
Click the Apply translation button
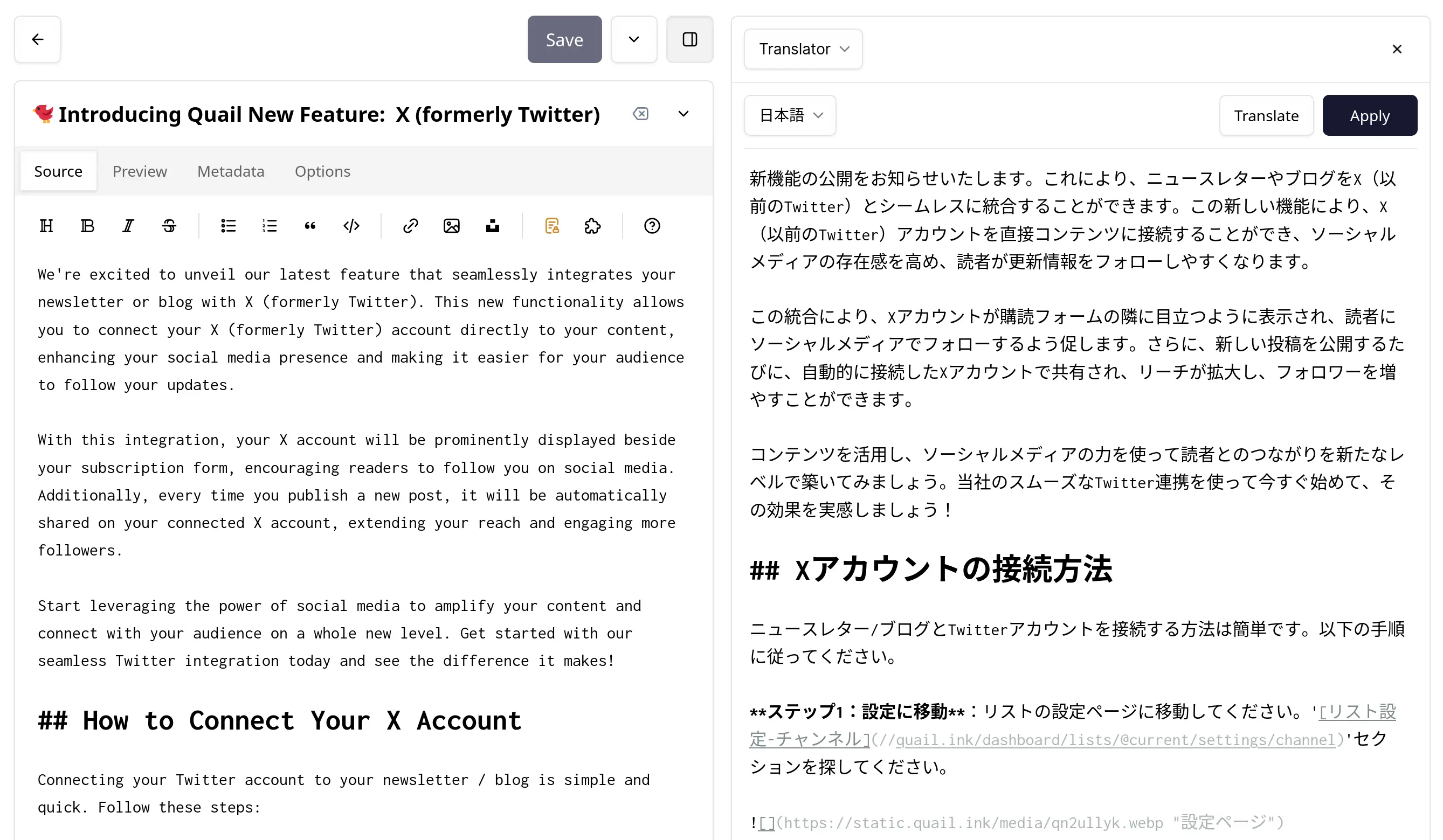(1370, 115)
